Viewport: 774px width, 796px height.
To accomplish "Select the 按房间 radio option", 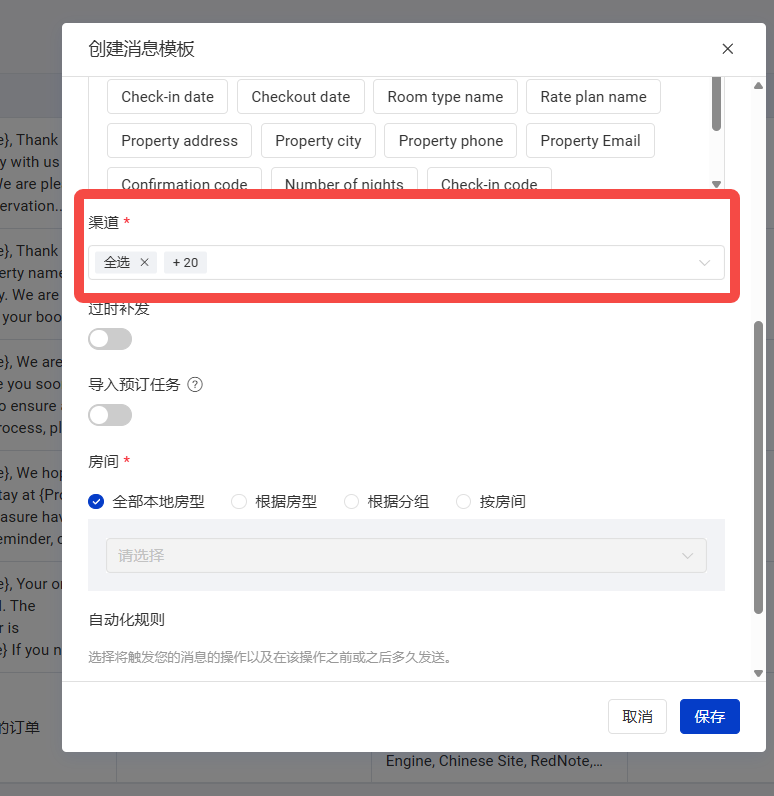I will pyautogui.click(x=463, y=502).
